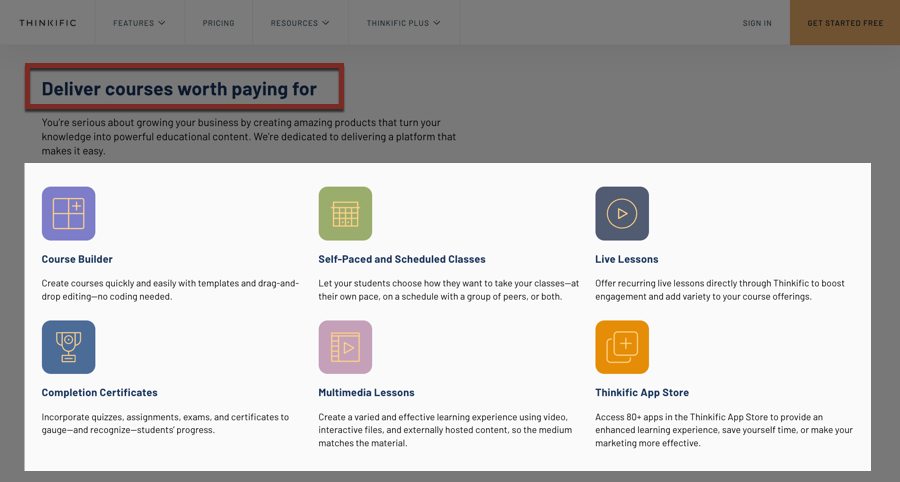Open the Self-Paced and Scheduled Classes heading
The height and width of the screenshot is (482, 900).
click(402, 259)
